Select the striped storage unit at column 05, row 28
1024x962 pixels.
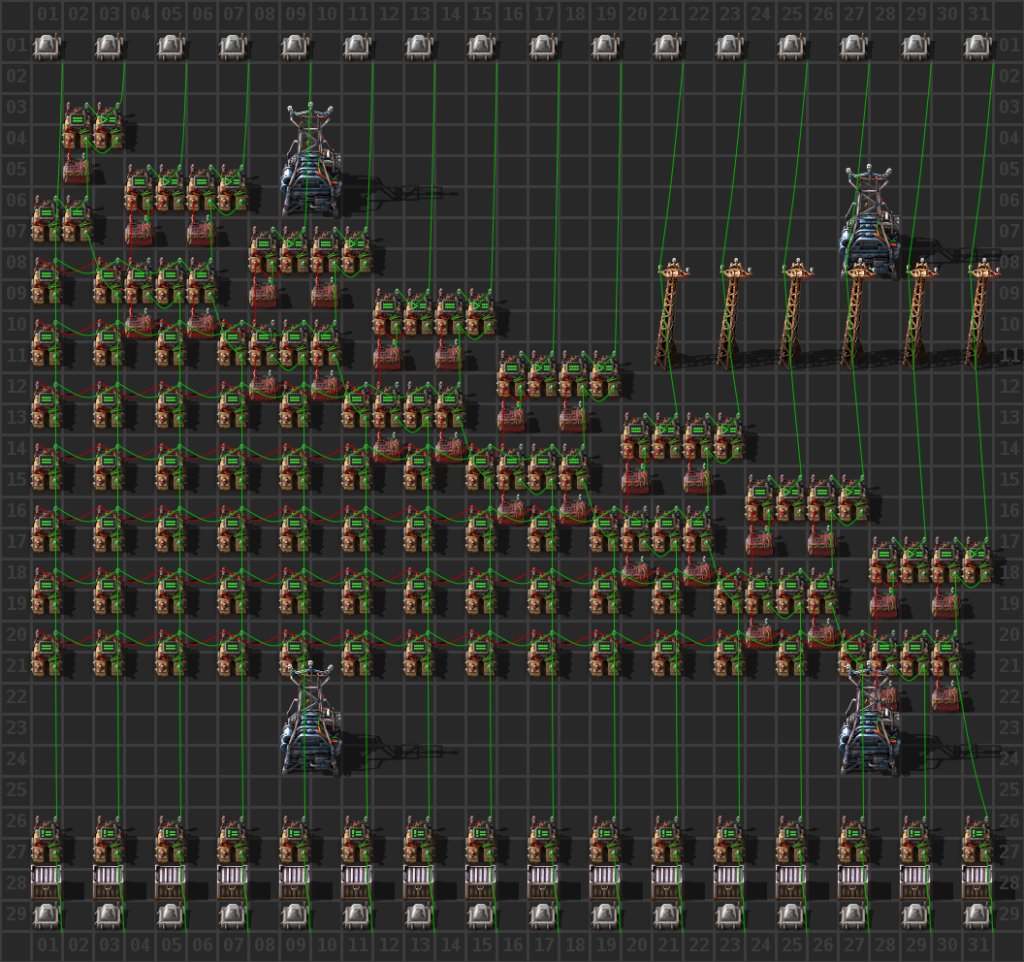point(170,882)
